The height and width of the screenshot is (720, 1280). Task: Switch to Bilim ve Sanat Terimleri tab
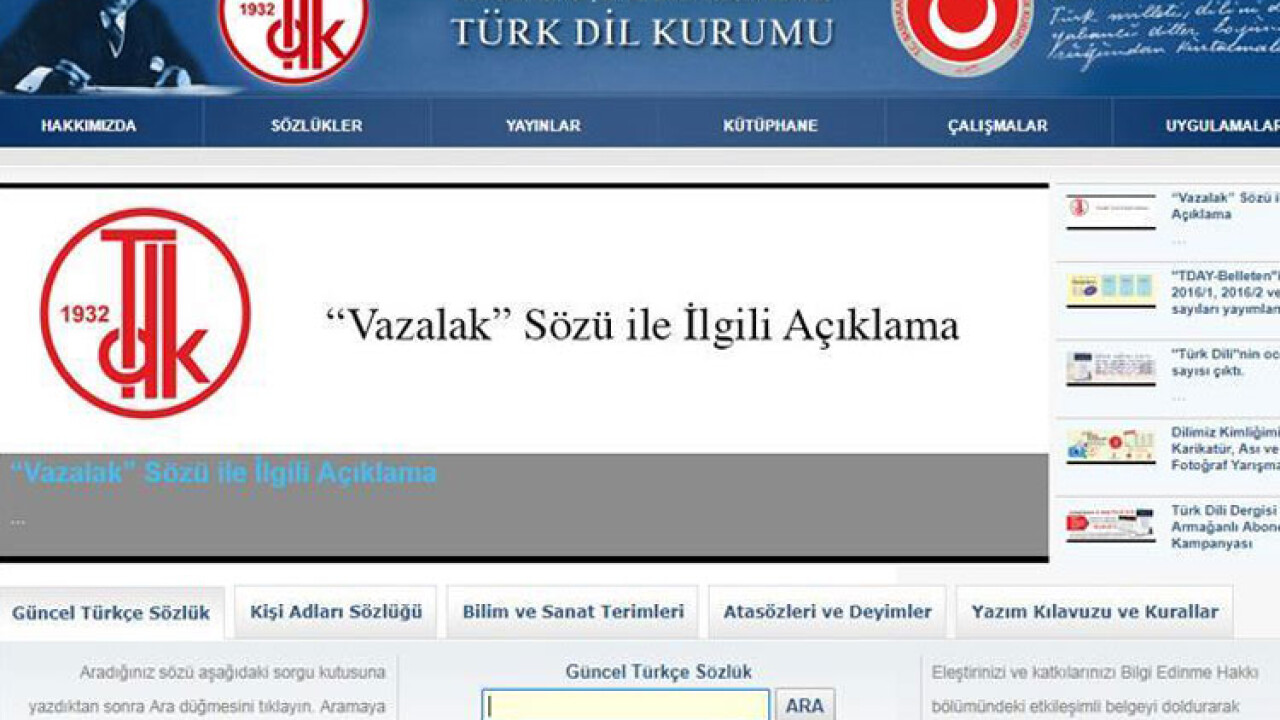pyautogui.click(x=573, y=612)
